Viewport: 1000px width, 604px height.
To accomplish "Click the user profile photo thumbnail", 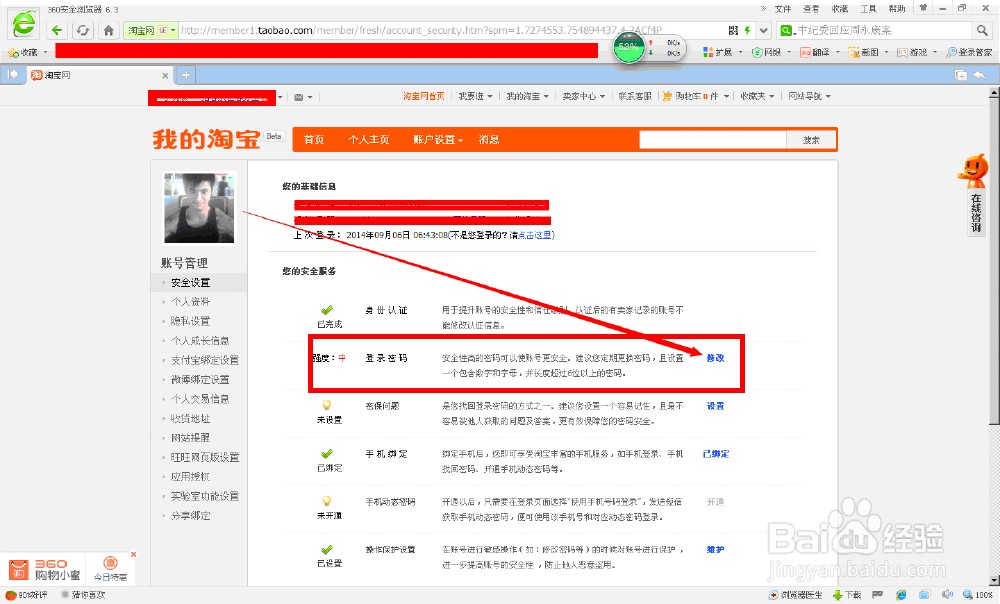I will click(199, 208).
